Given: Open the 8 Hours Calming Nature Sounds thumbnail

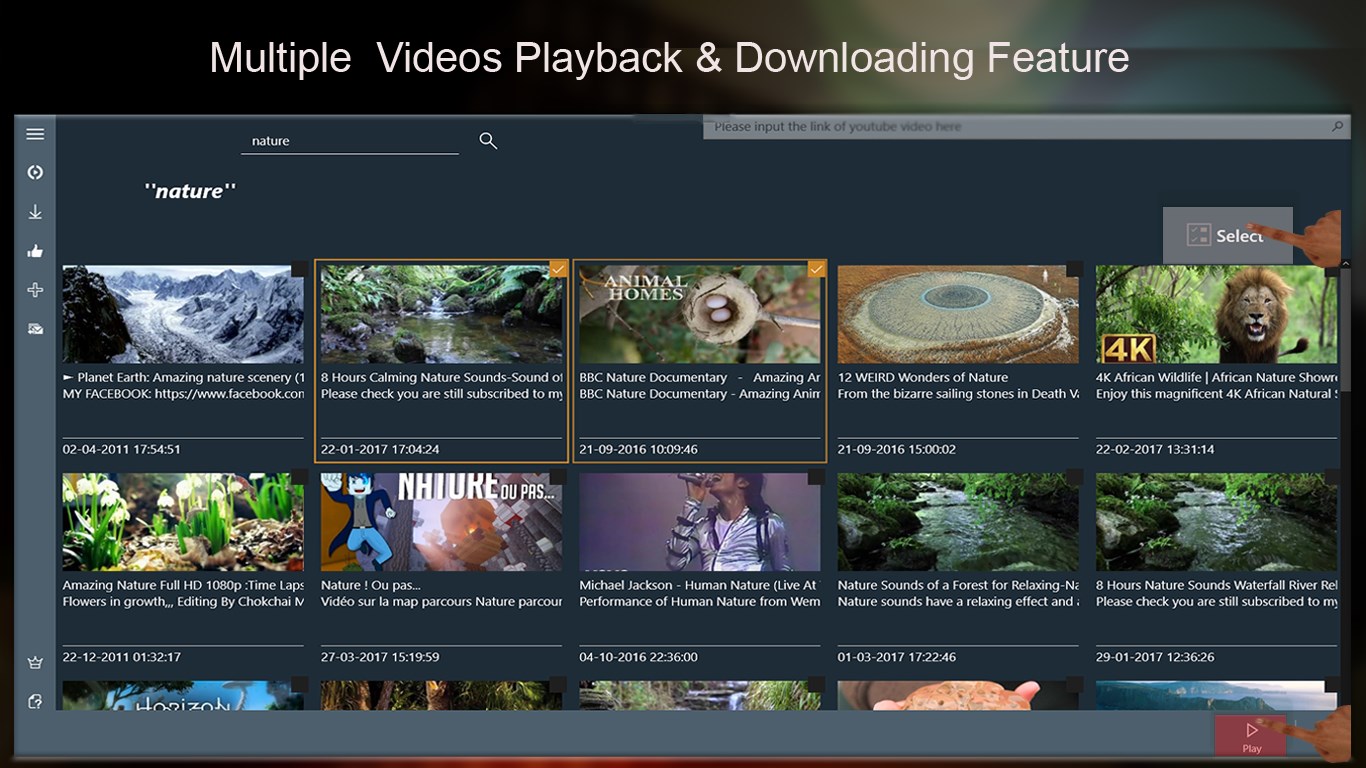Looking at the screenshot, I should click(x=442, y=314).
